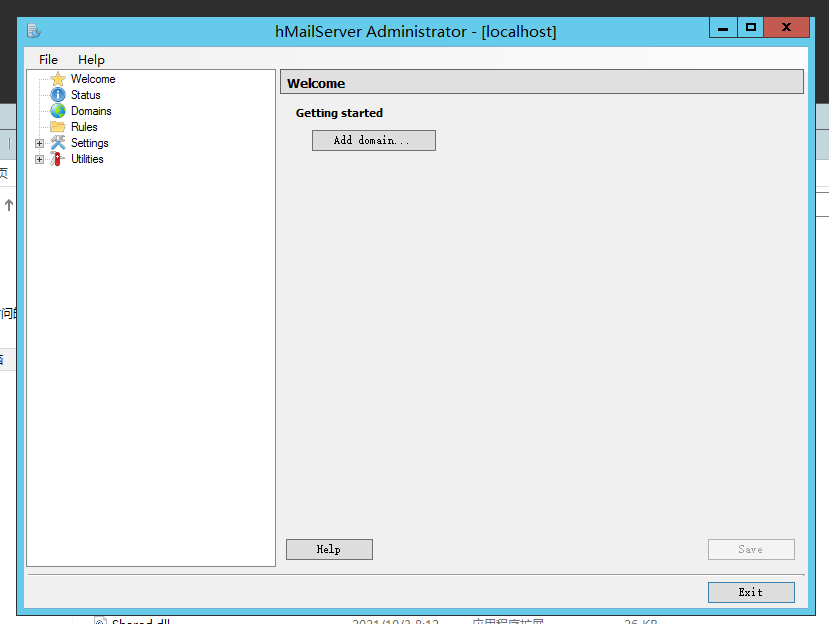Image resolution: width=829 pixels, height=624 pixels.
Task: Minimize the hMailServer Administrator window
Action: (x=722, y=28)
